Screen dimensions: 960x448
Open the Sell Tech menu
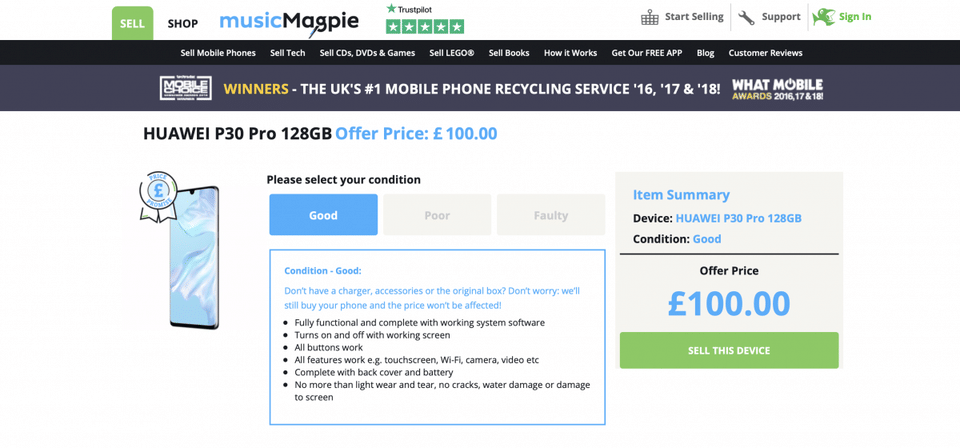[x=287, y=53]
